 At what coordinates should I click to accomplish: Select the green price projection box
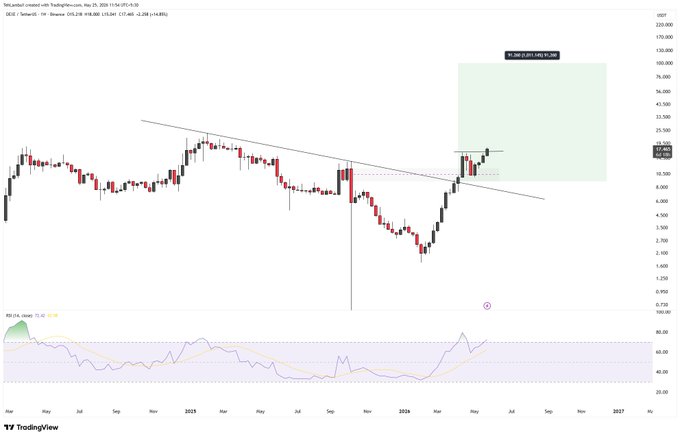pyautogui.click(x=532, y=122)
